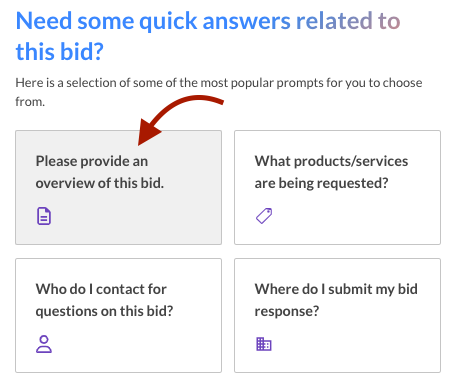This screenshot has width=457, height=385.
Task: Select the 'Please provide an overview' prompt card
Action: click(x=118, y=187)
